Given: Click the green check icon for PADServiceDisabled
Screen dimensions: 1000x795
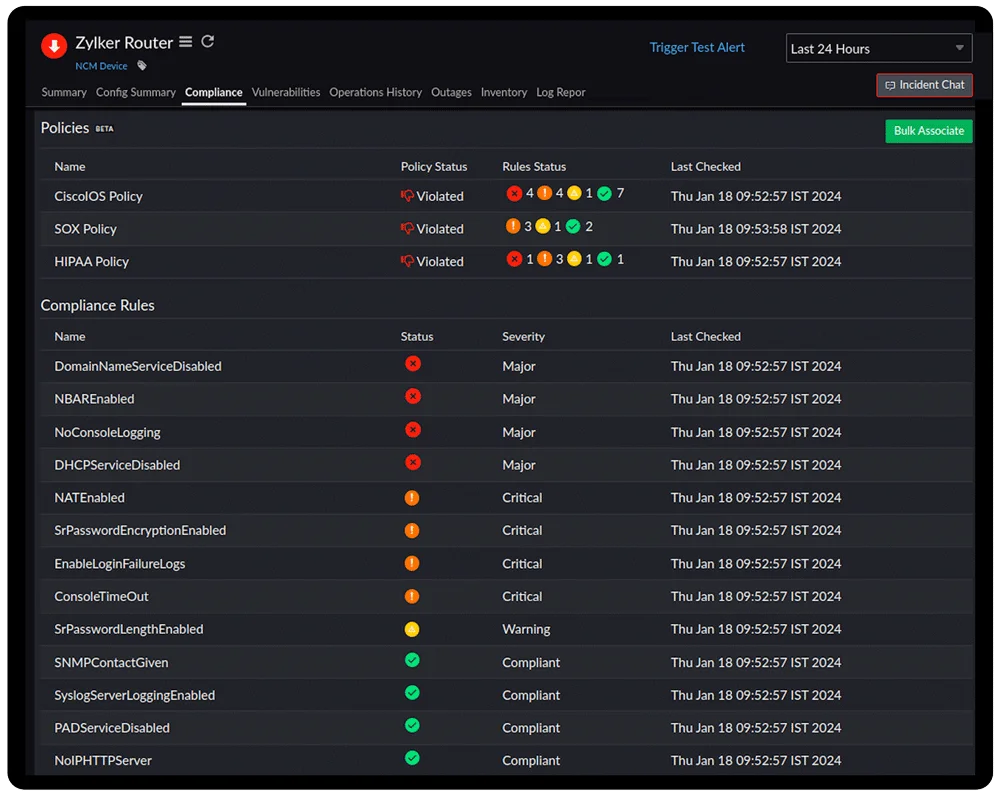Looking at the screenshot, I should pyautogui.click(x=412, y=726).
